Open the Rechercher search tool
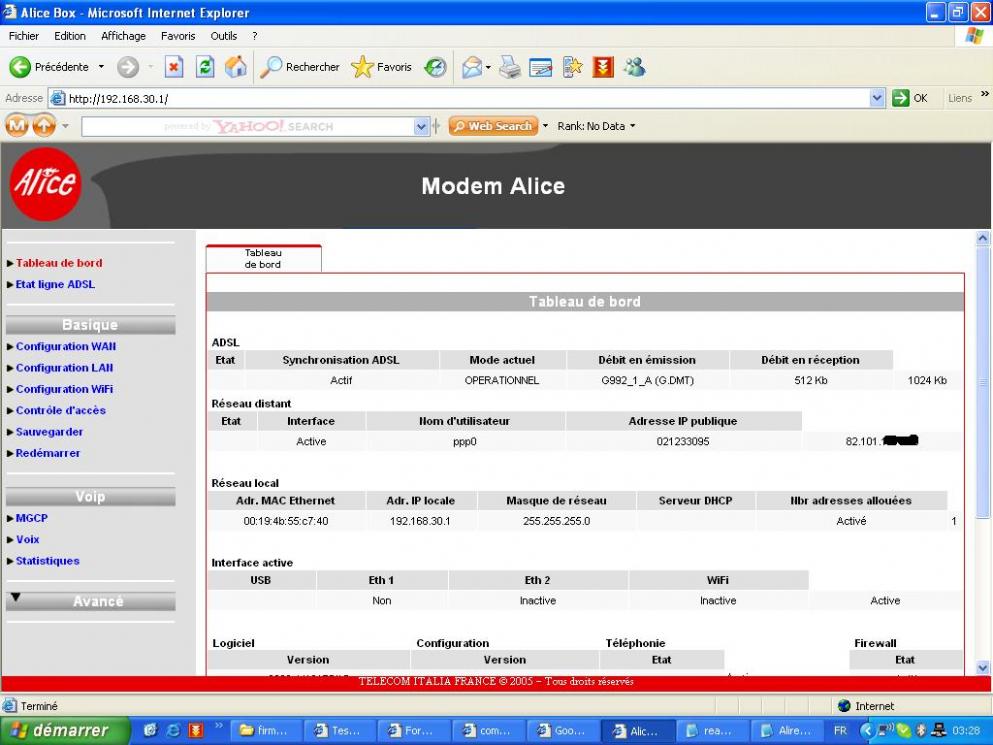The width and height of the screenshot is (993, 745). point(300,67)
